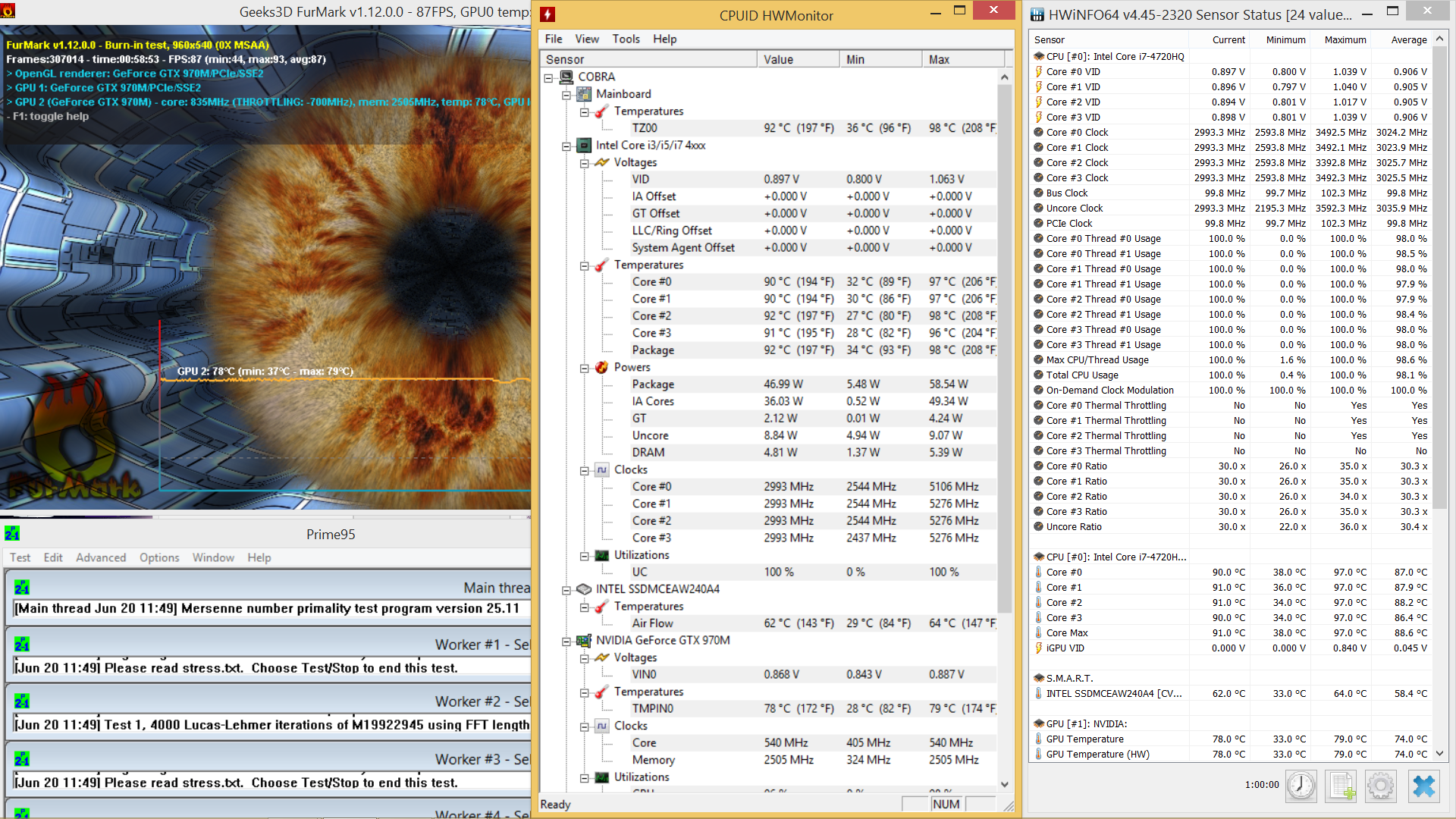Click the GPU Temperature thermometer icon in HWiNFO

(x=1038, y=739)
